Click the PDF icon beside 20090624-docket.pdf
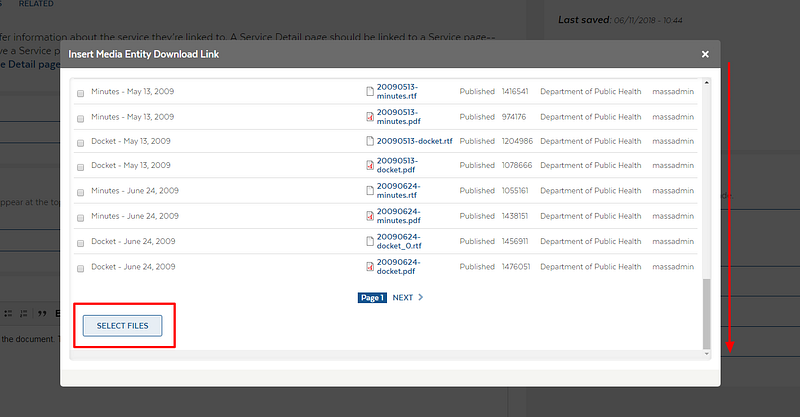 tap(370, 266)
